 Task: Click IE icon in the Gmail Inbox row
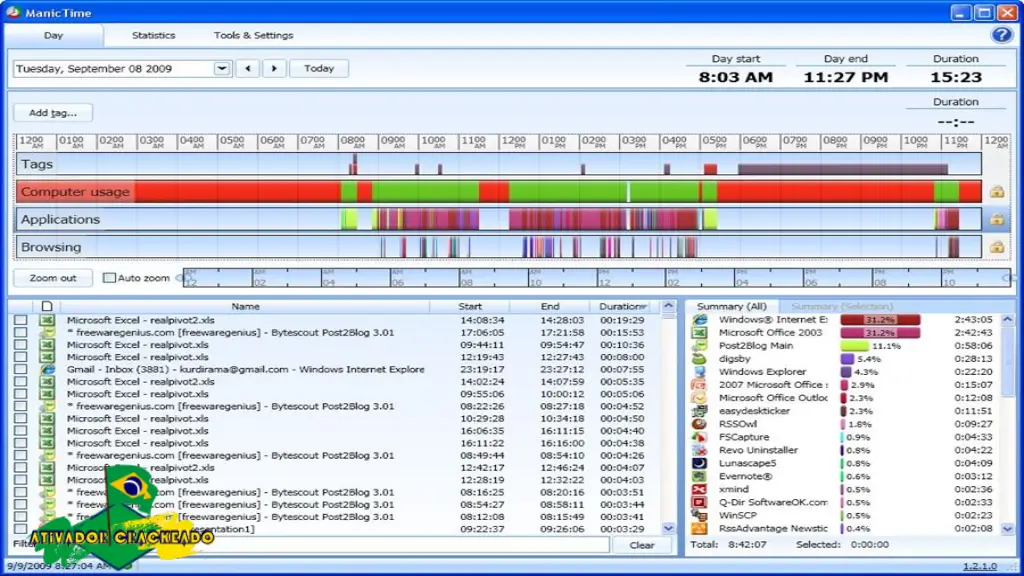point(47,369)
